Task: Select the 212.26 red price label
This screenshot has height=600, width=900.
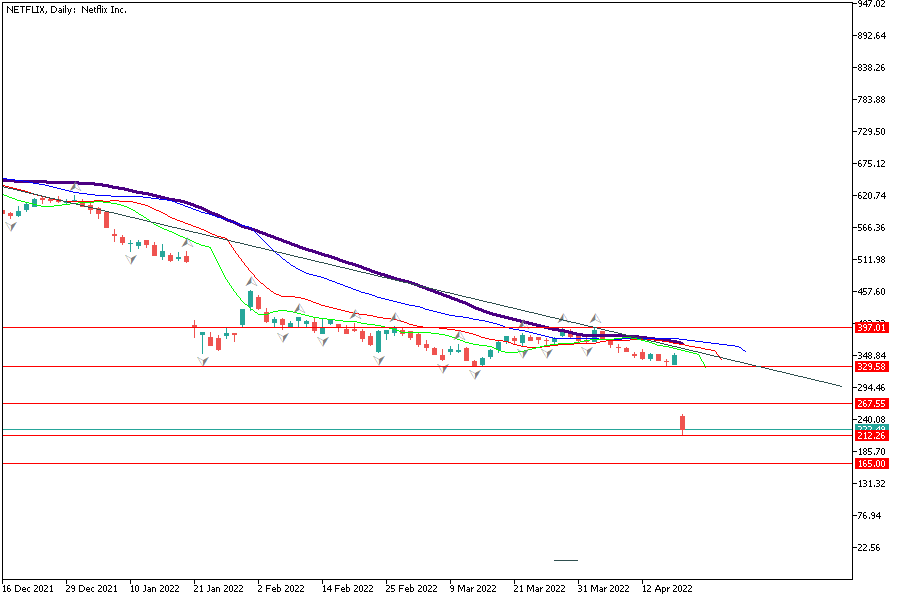Action: pos(872,436)
